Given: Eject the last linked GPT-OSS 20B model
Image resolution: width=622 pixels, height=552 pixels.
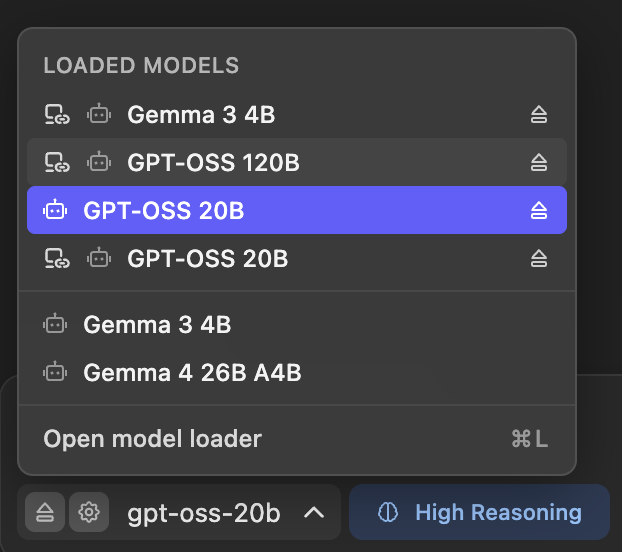Looking at the screenshot, I should pyautogui.click(x=539, y=259).
